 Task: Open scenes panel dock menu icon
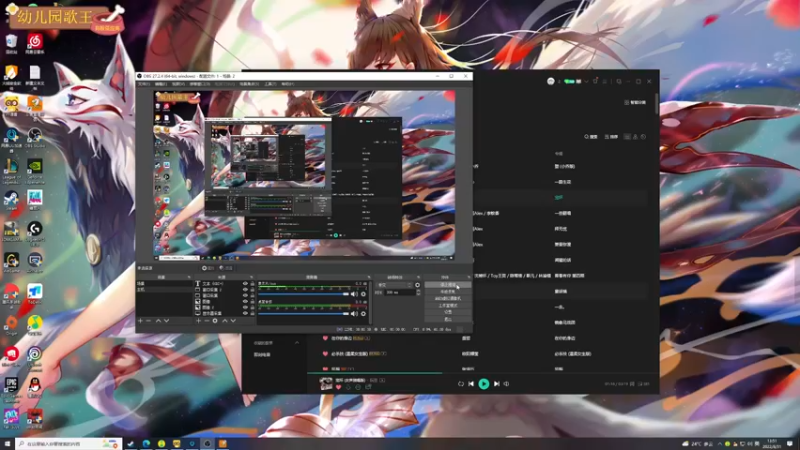pyautogui.click(x=189, y=277)
